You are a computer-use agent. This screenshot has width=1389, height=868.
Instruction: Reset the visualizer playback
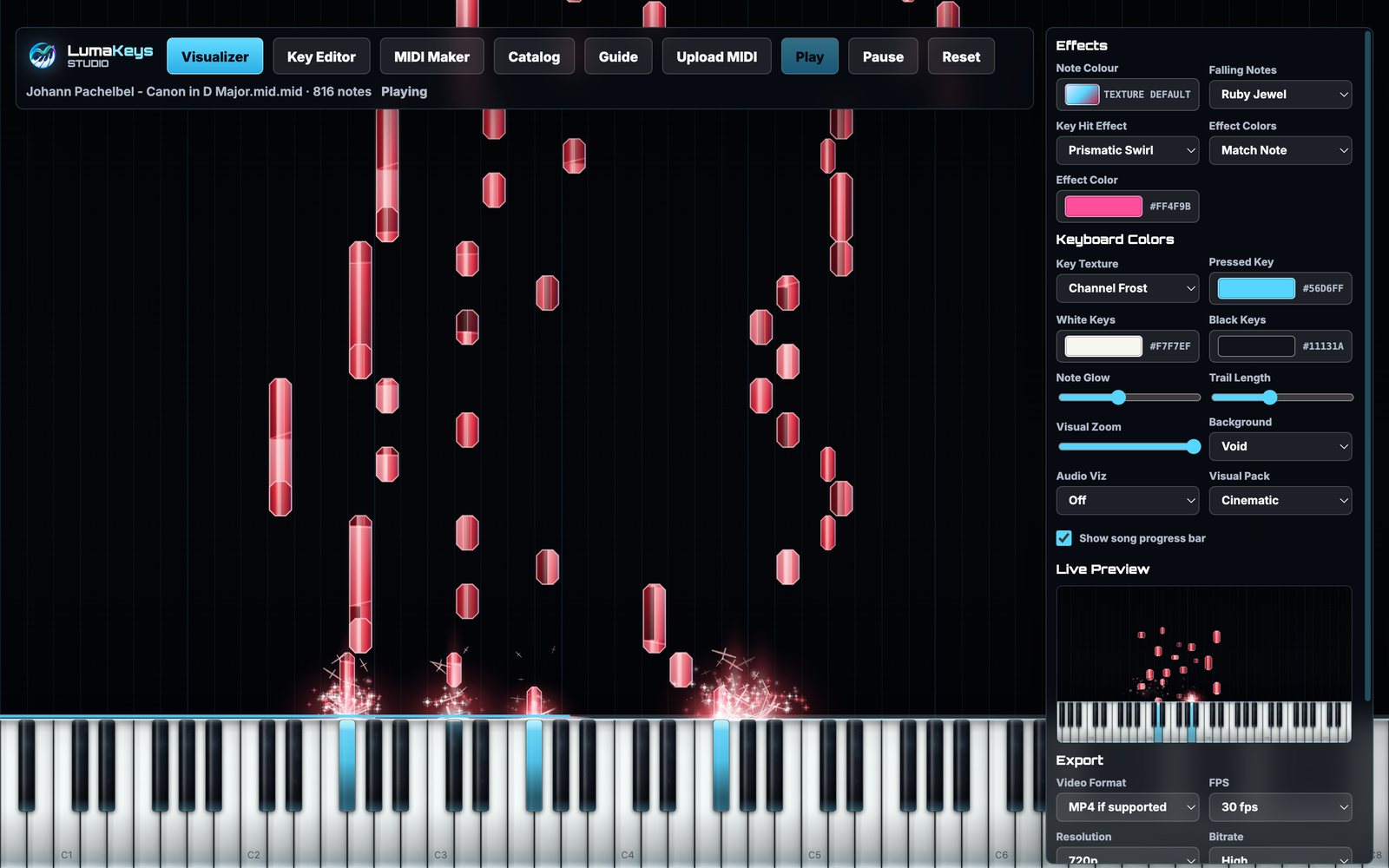coord(961,56)
